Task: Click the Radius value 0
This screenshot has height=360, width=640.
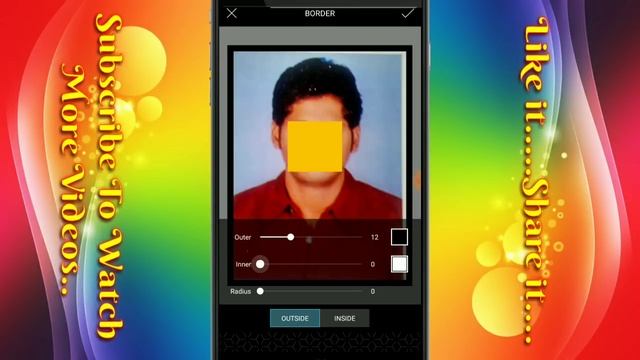Action: 373,291
